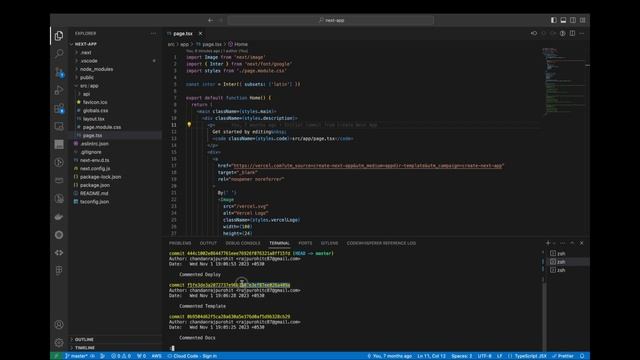Open the Search view in activity bar
This screenshot has width=640, height=360.
[59, 53]
